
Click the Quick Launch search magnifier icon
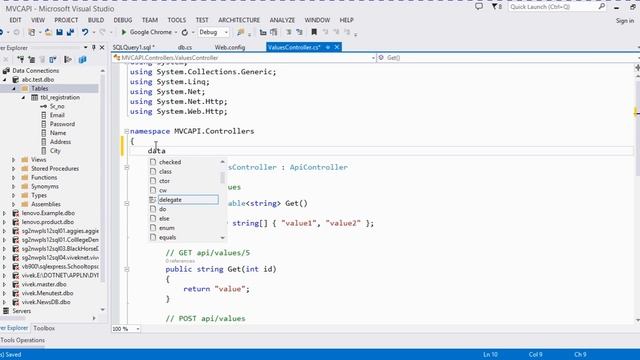click(602, 7)
